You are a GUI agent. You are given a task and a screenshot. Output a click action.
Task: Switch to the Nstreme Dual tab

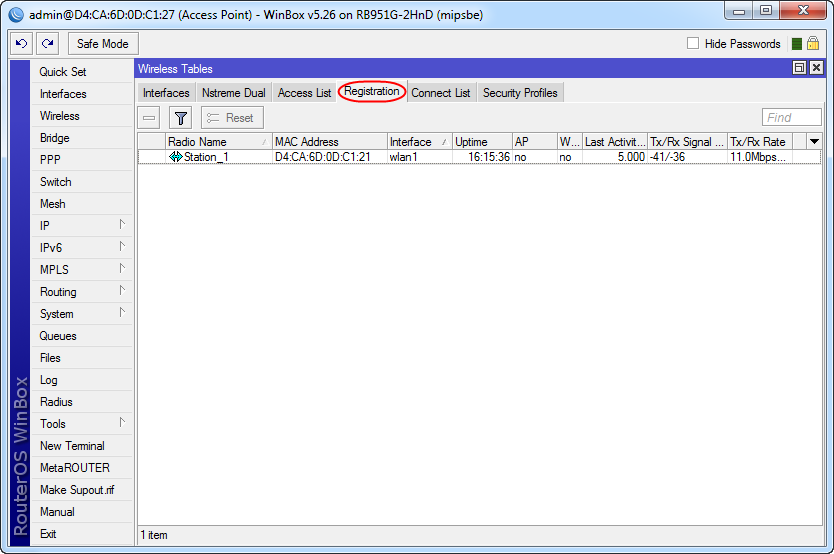pyautogui.click(x=233, y=93)
